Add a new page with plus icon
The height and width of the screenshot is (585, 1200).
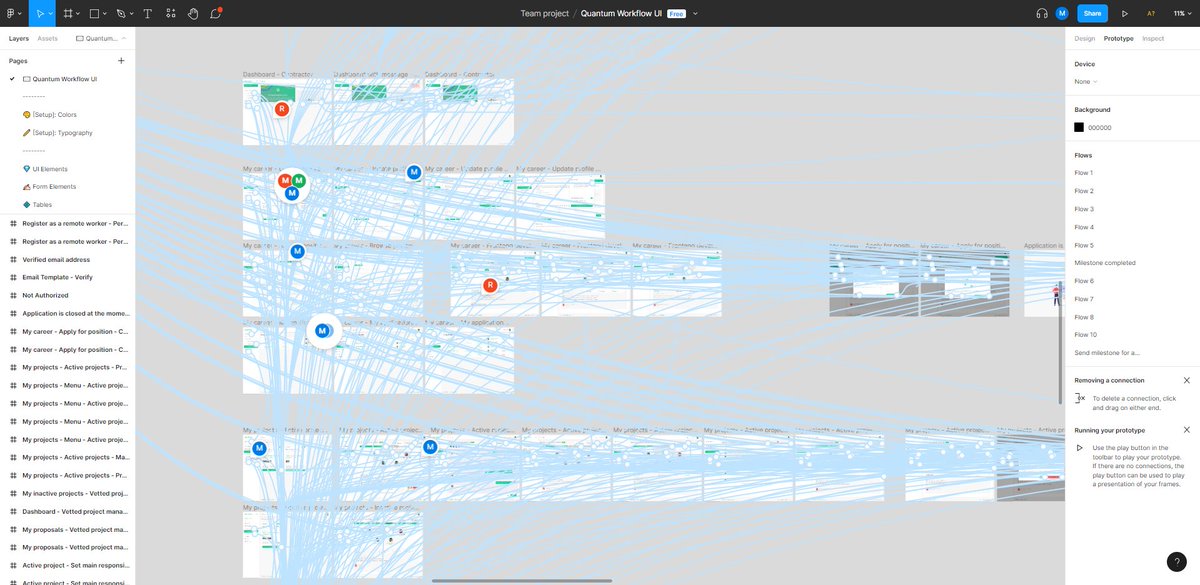121,60
